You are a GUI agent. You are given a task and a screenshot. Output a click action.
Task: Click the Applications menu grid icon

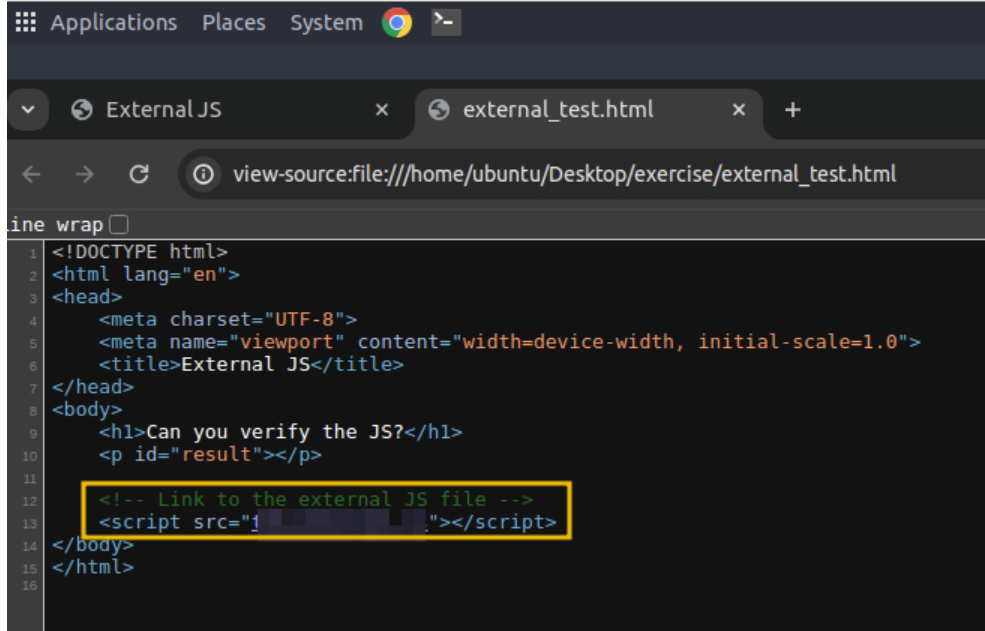[26, 23]
